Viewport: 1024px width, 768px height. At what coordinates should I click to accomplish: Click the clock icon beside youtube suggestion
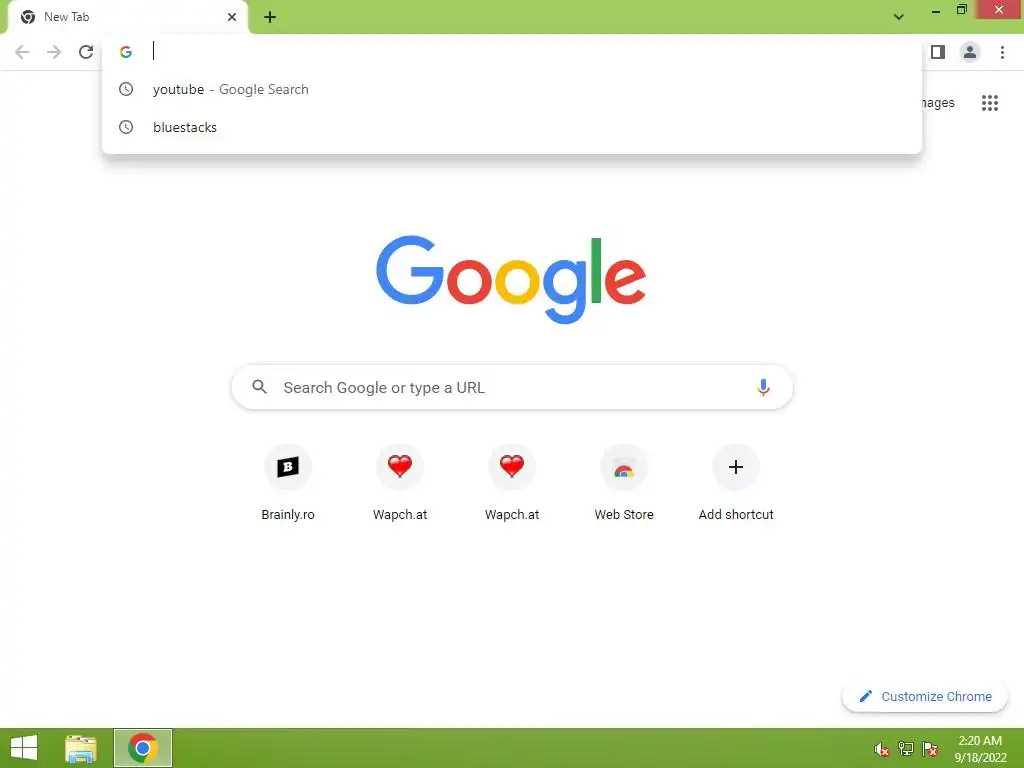(x=126, y=89)
